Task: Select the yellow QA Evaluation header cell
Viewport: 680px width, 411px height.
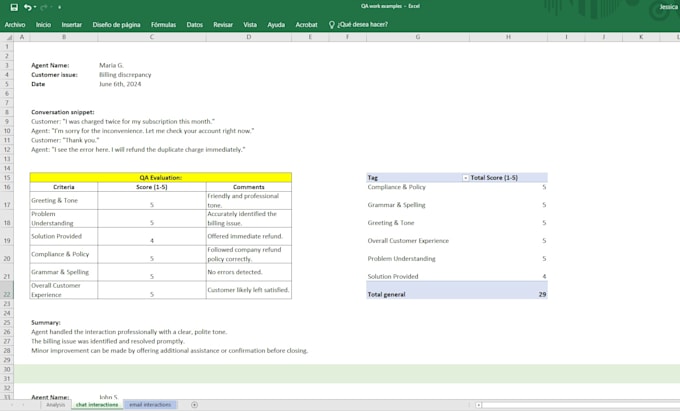Action: tap(160, 177)
